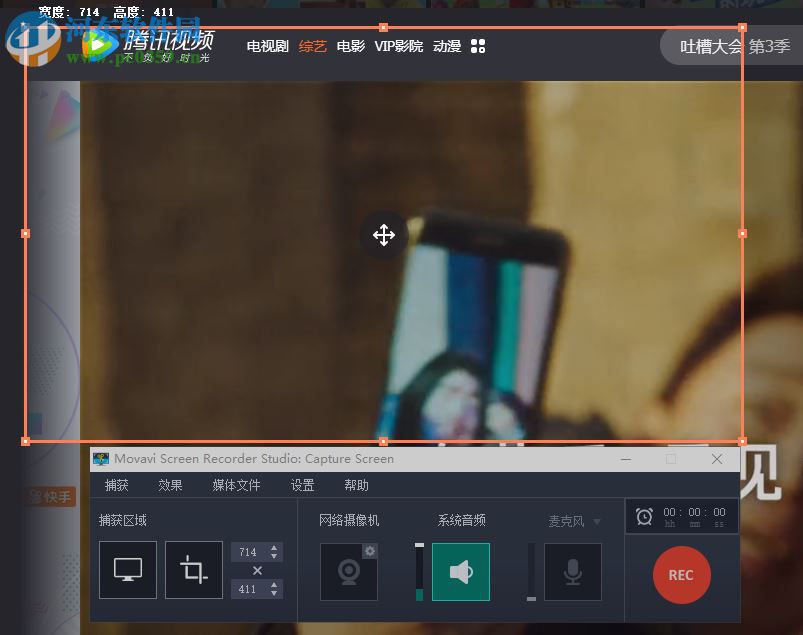Viewport: 803px width, 635px height.
Task: Click the scheduled recording alarm clock icon
Action: [644, 515]
